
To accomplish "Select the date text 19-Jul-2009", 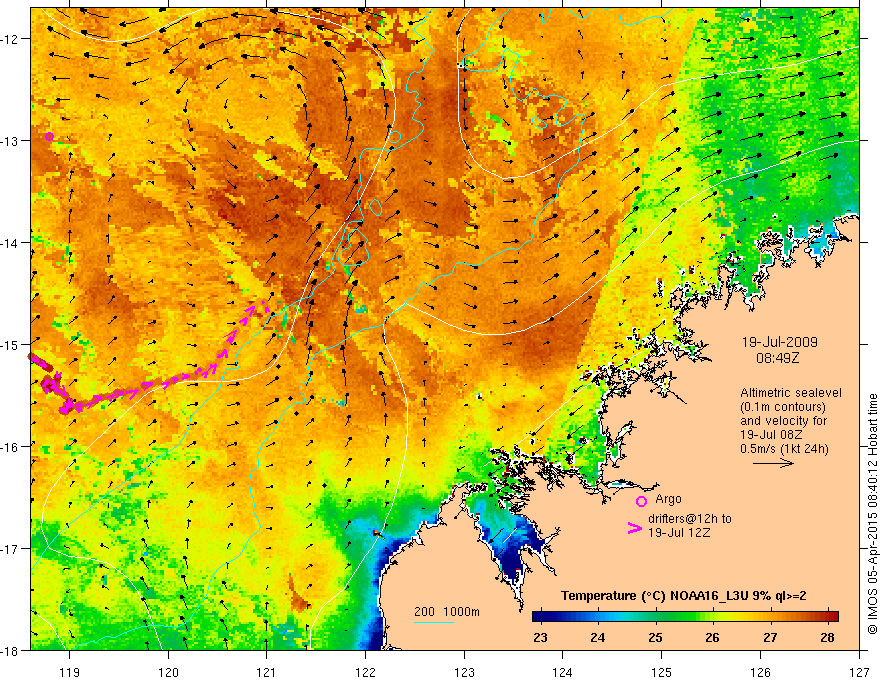I will [x=780, y=342].
